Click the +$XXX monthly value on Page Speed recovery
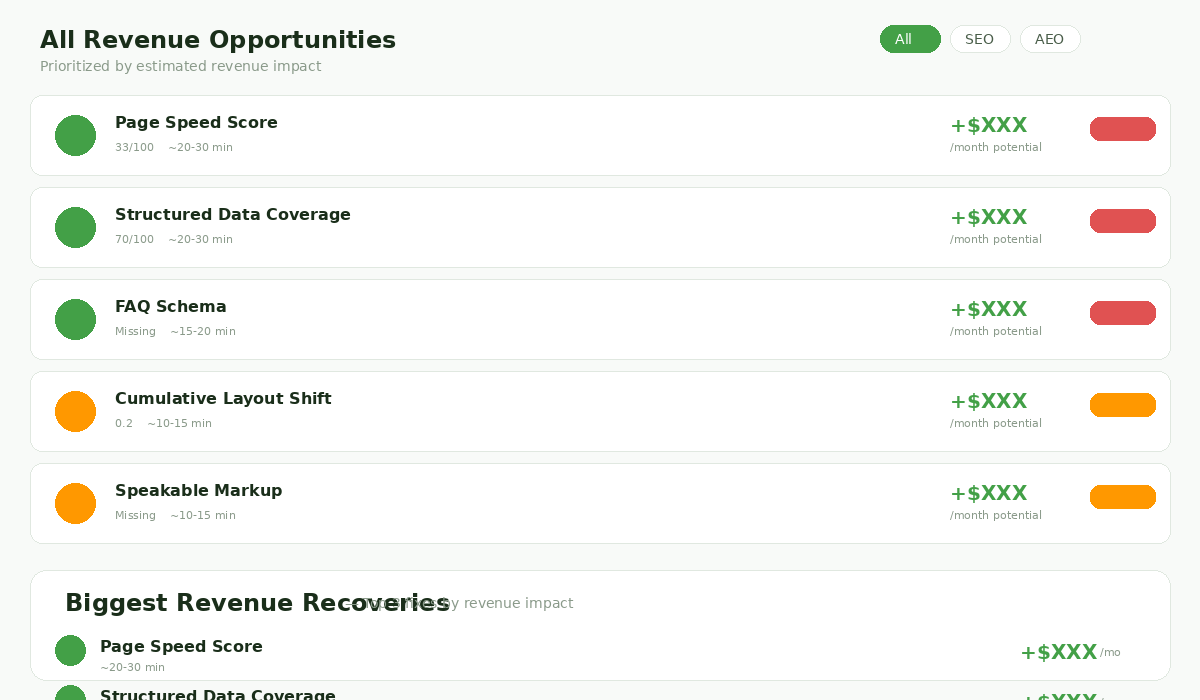 tap(1058, 651)
